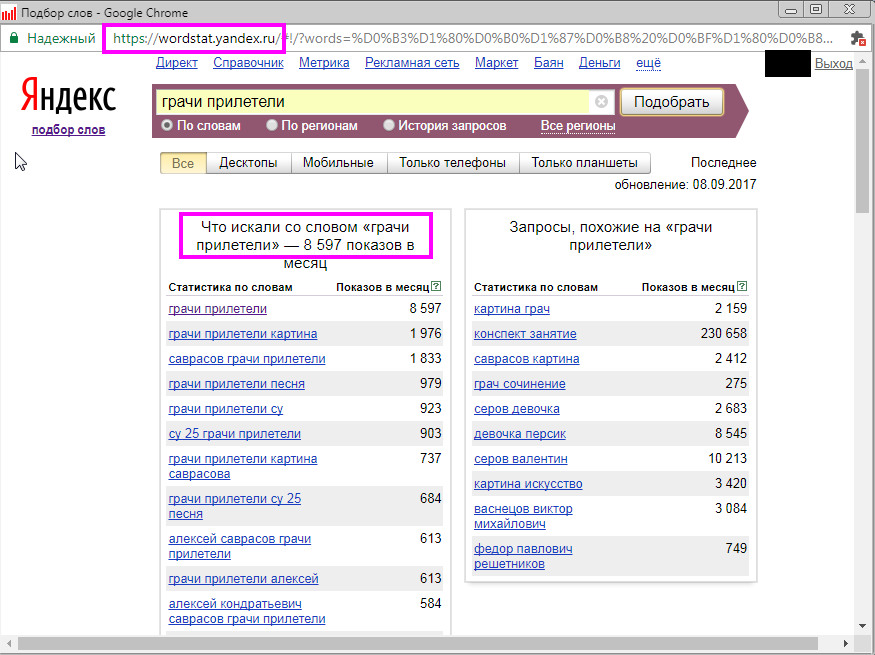Open the 'Метрика' top link
The width and height of the screenshot is (875, 655).
click(x=324, y=62)
